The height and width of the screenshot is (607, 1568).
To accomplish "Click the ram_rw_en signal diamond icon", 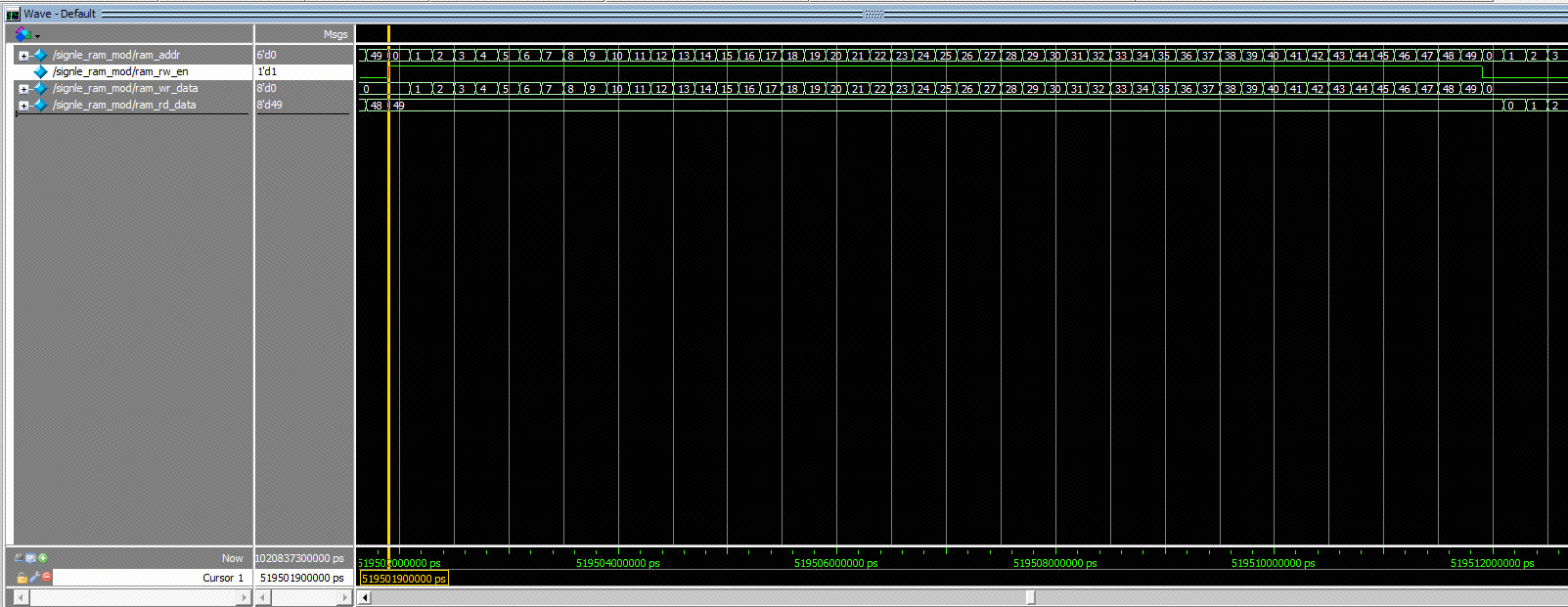I will coord(40,72).
